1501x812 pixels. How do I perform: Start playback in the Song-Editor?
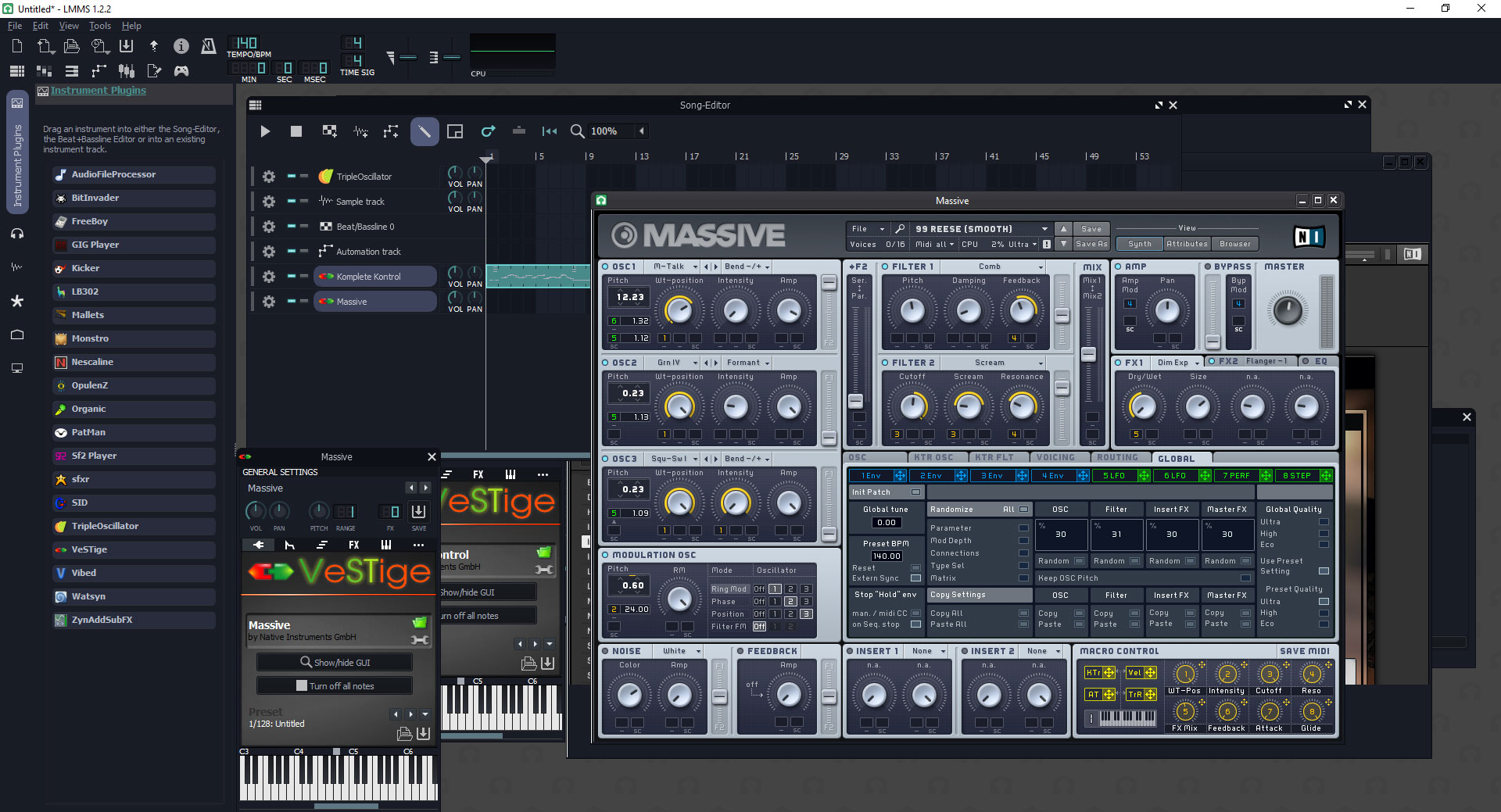click(265, 131)
